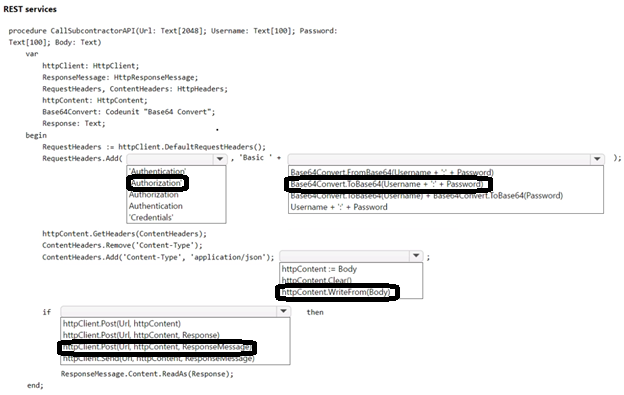Click the httpClient: HttpClient variable line
This screenshot has width=624, height=395.
(x=91, y=66)
